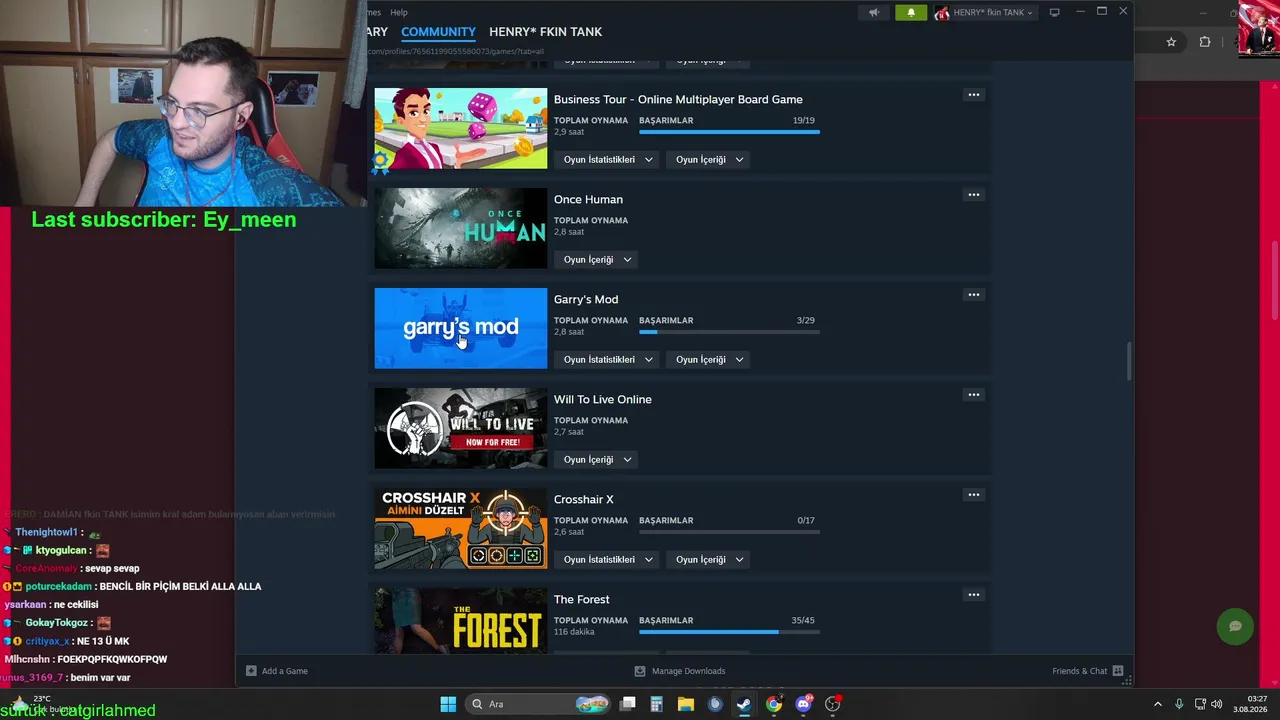Expand Oyun İstatistikleri for Business Tour
The width and height of the screenshot is (1280, 720).
pyautogui.click(x=607, y=160)
